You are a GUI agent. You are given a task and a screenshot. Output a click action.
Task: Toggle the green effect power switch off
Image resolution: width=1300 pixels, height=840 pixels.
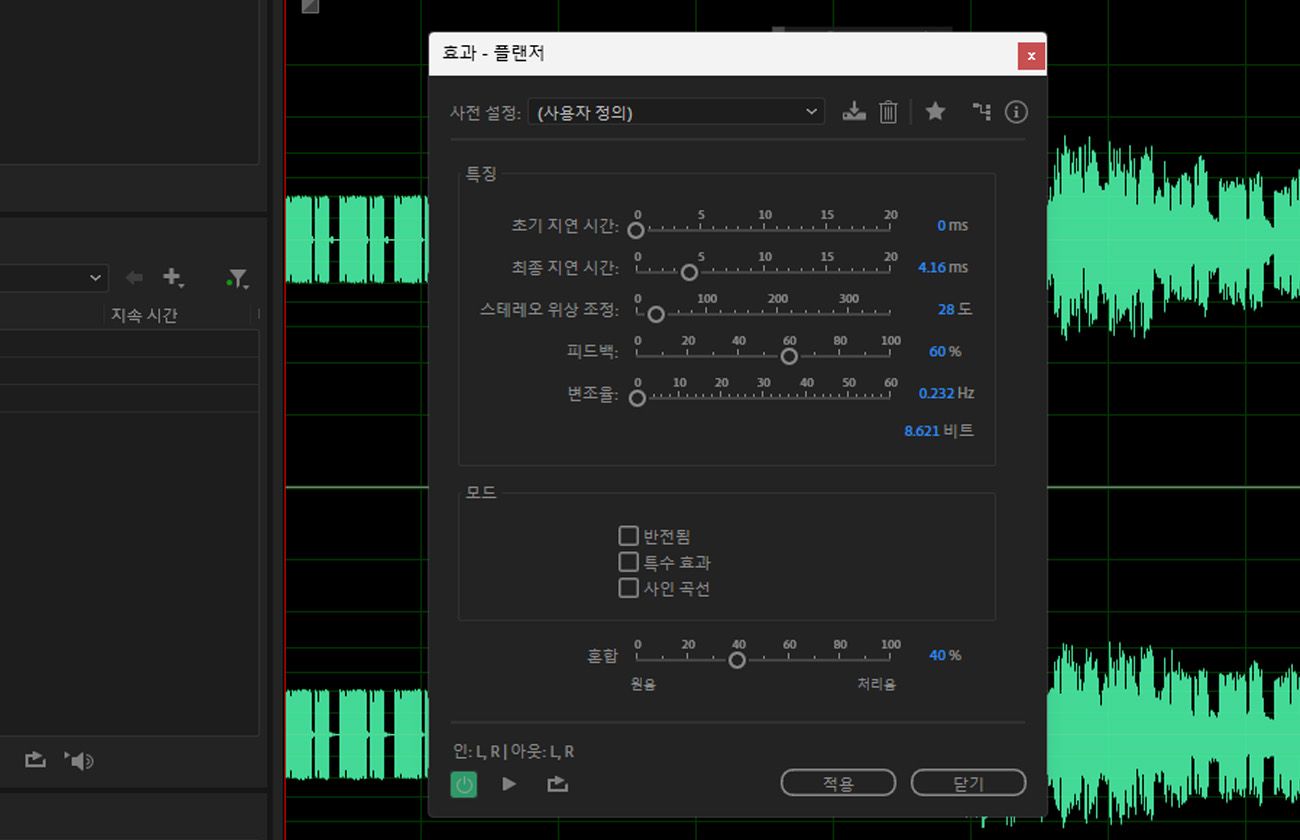463,784
